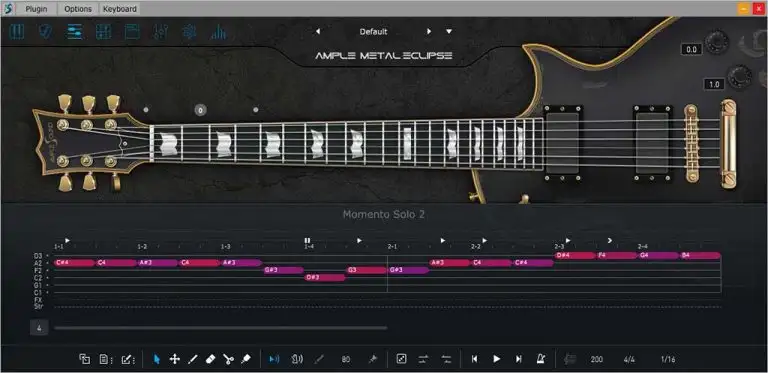
Task: Click the velocity value 80
Action: coord(346,359)
